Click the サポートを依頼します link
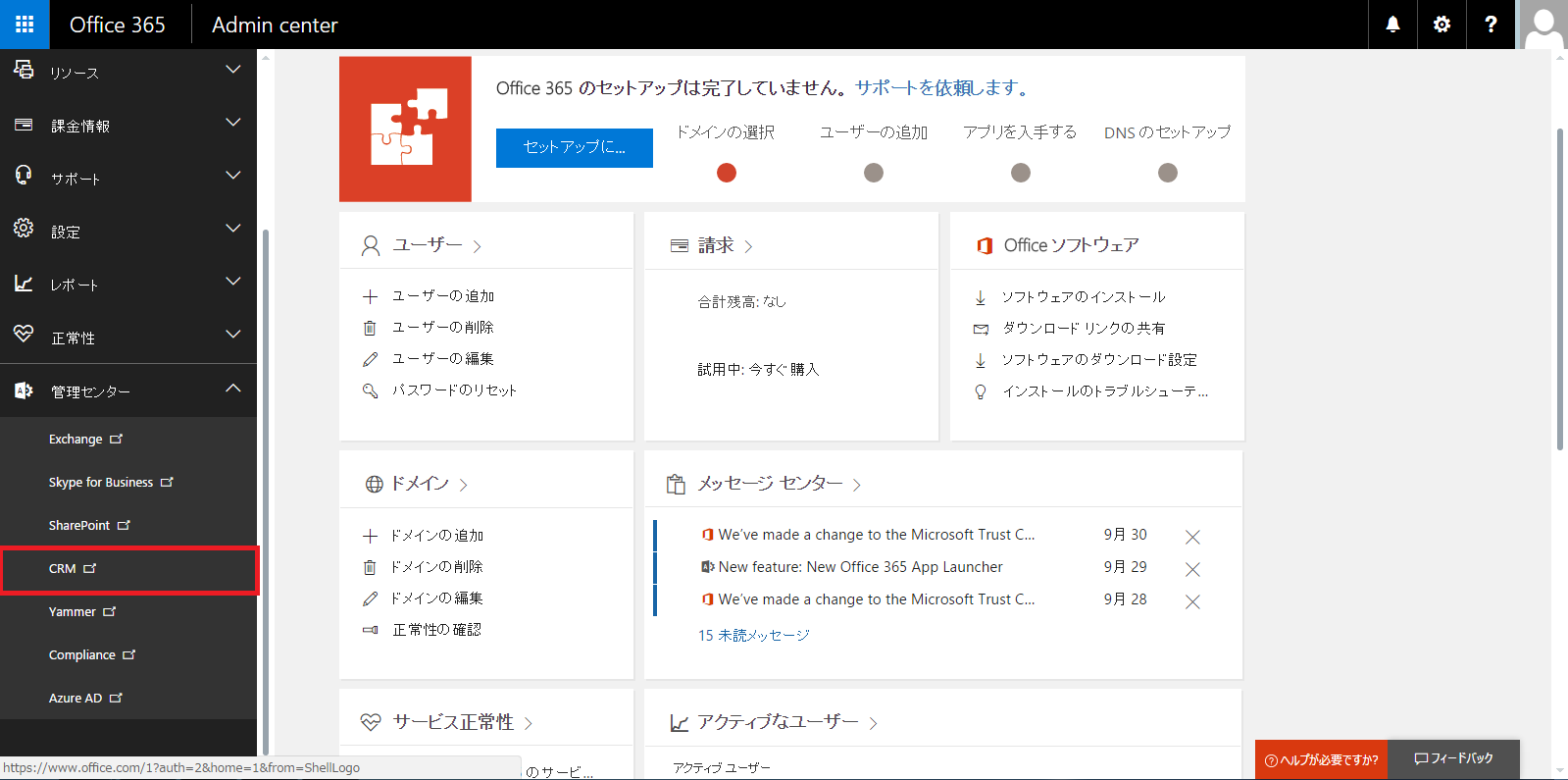 [x=942, y=88]
